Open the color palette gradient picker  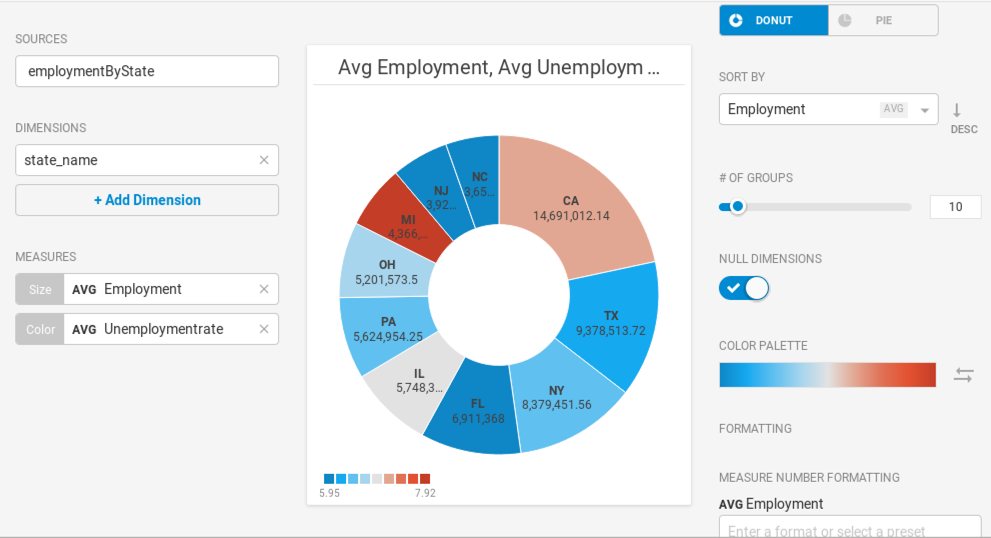tap(827, 375)
